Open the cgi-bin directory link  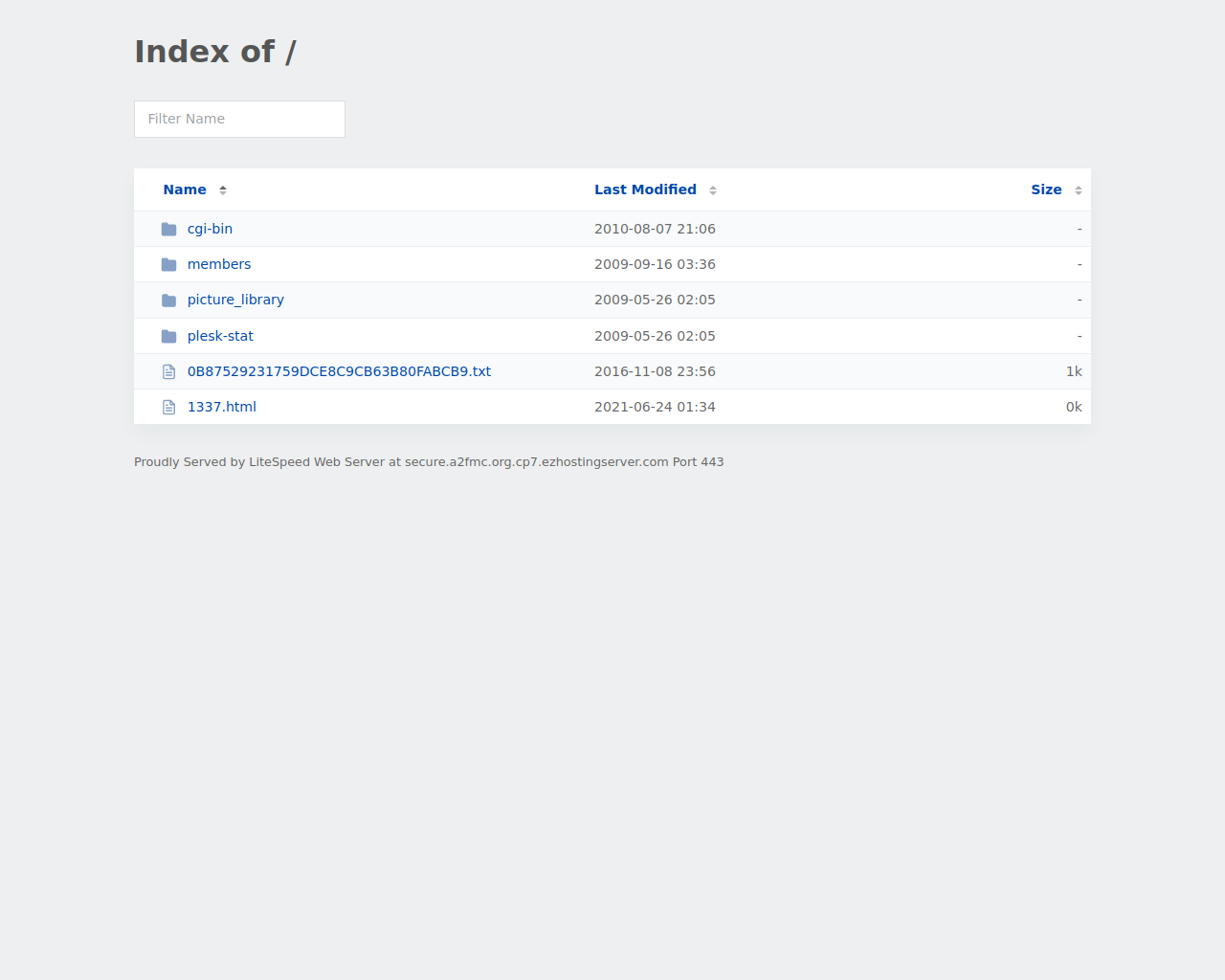click(x=210, y=229)
